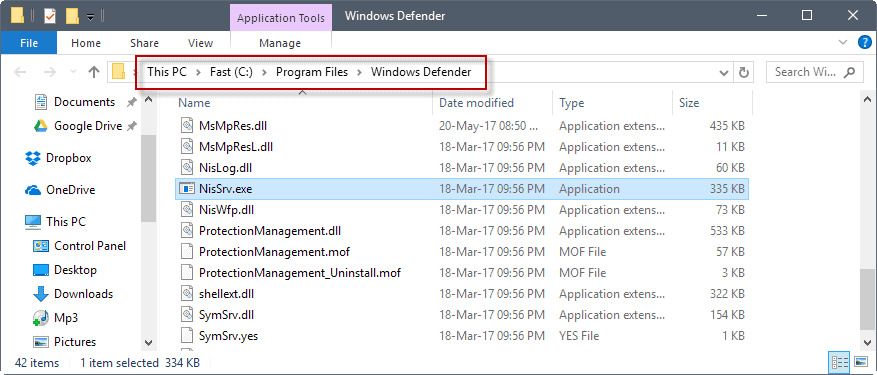Open the View ribbon tab
Screen dimensions: 877x375
pos(200,43)
